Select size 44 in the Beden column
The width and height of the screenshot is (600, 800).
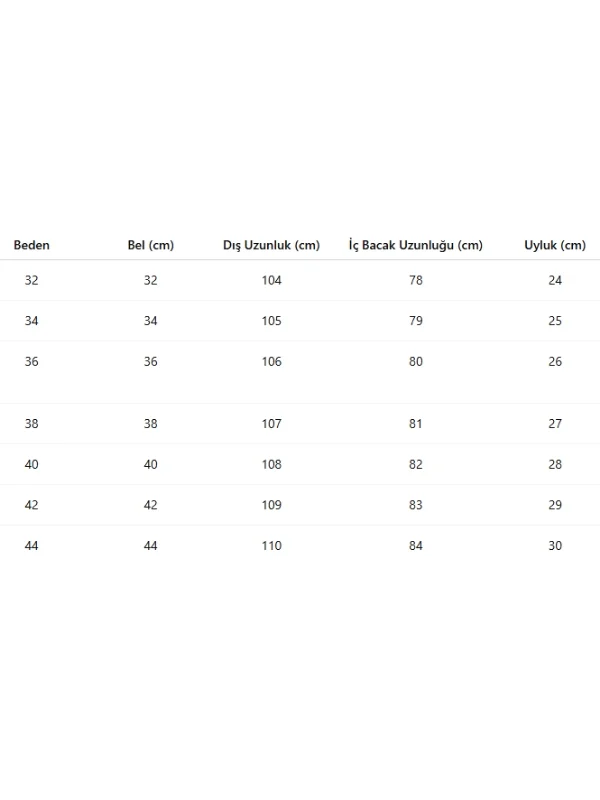pyautogui.click(x=32, y=545)
